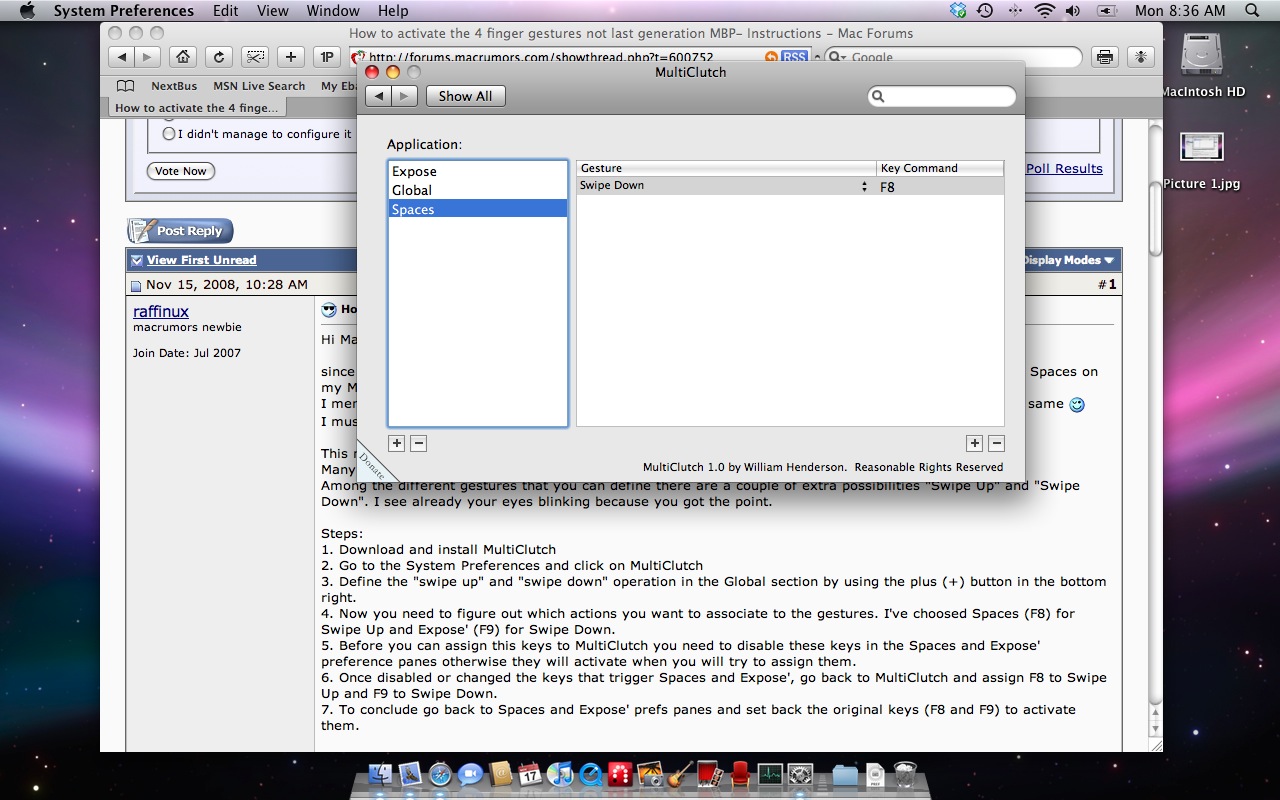Click the System Preferences search field
The height and width of the screenshot is (800, 1280).
[942, 96]
